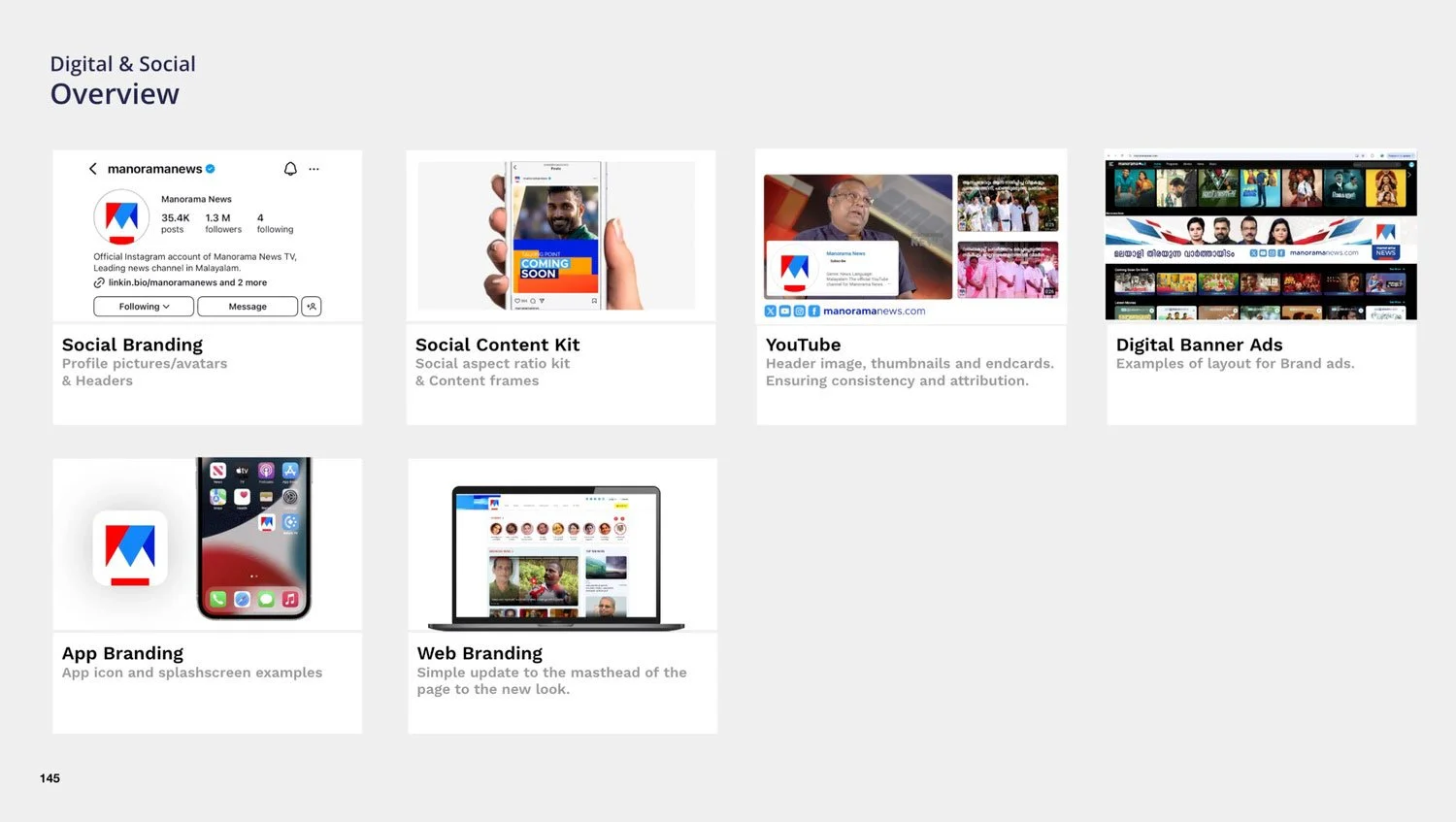This screenshot has height=822, width=1456.
Task: Click the Manorama News profile avatar
Action: 122,217
